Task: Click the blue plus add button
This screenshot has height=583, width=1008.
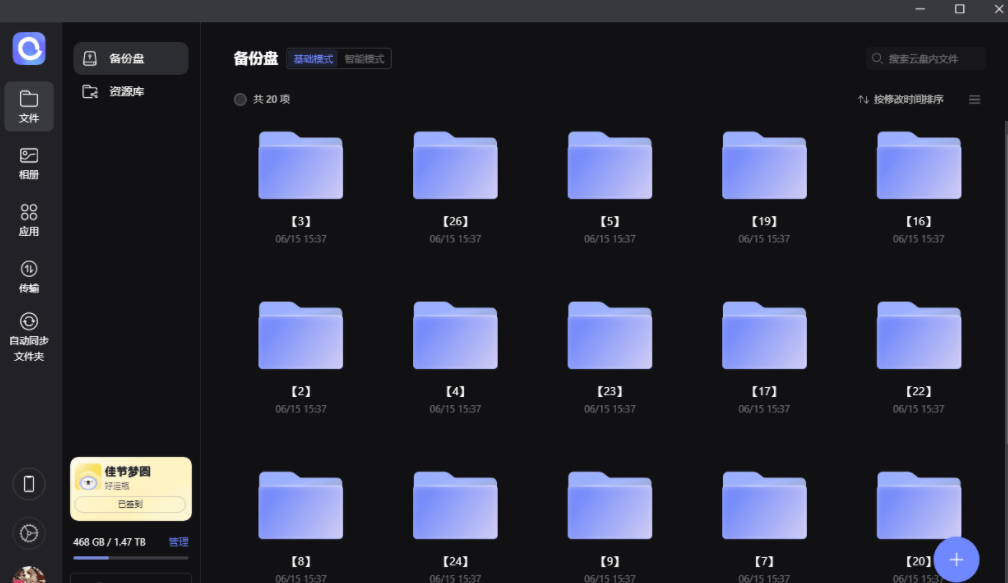Action: pyautogui.click(x=956, y=560)
